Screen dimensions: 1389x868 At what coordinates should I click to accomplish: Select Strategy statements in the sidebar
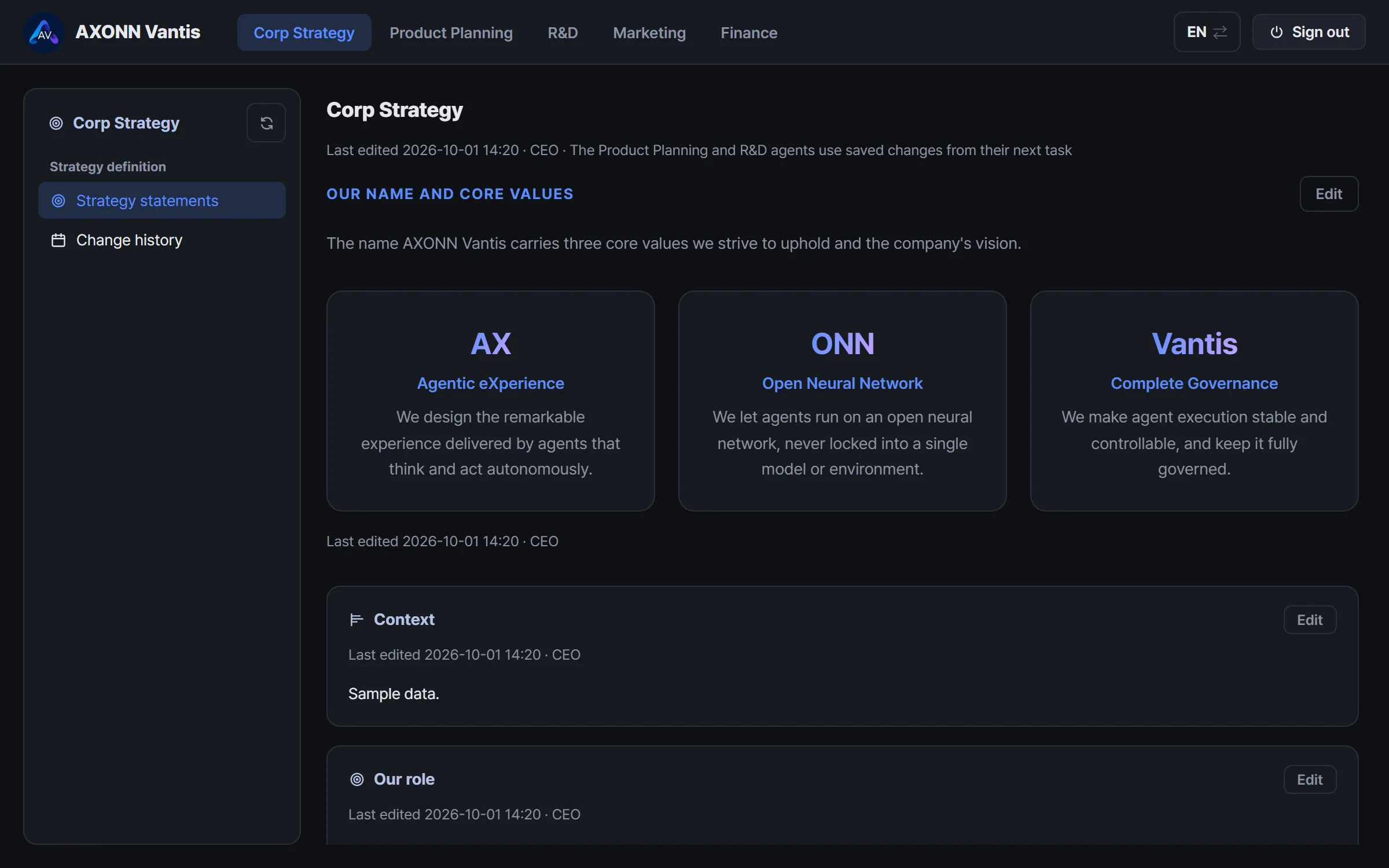162,201
